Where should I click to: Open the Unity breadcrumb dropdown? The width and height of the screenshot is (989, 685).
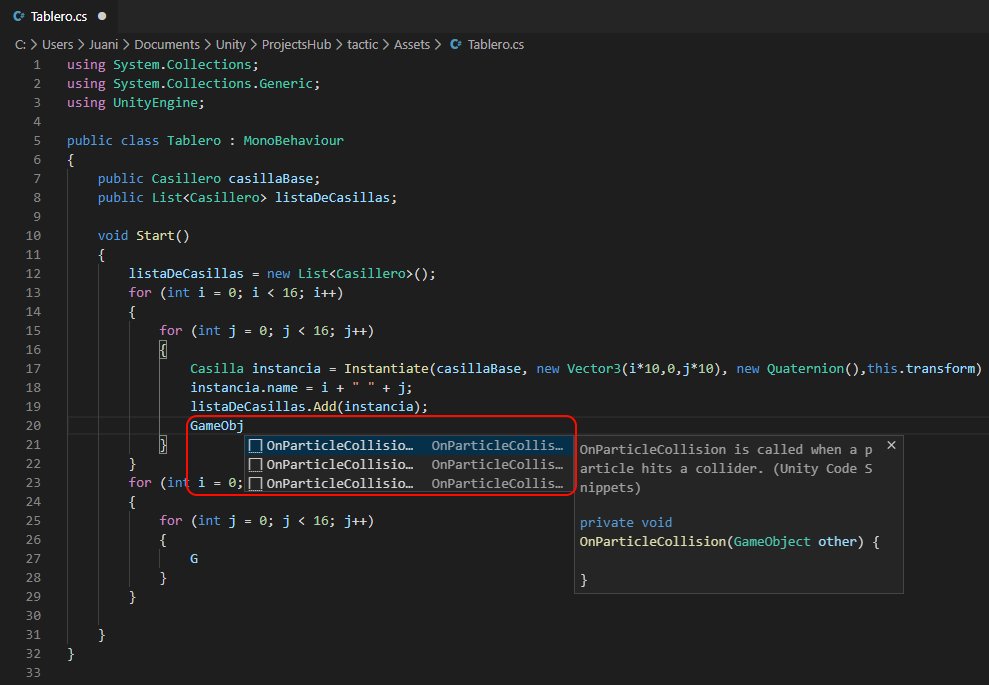[x=230, y=44]
